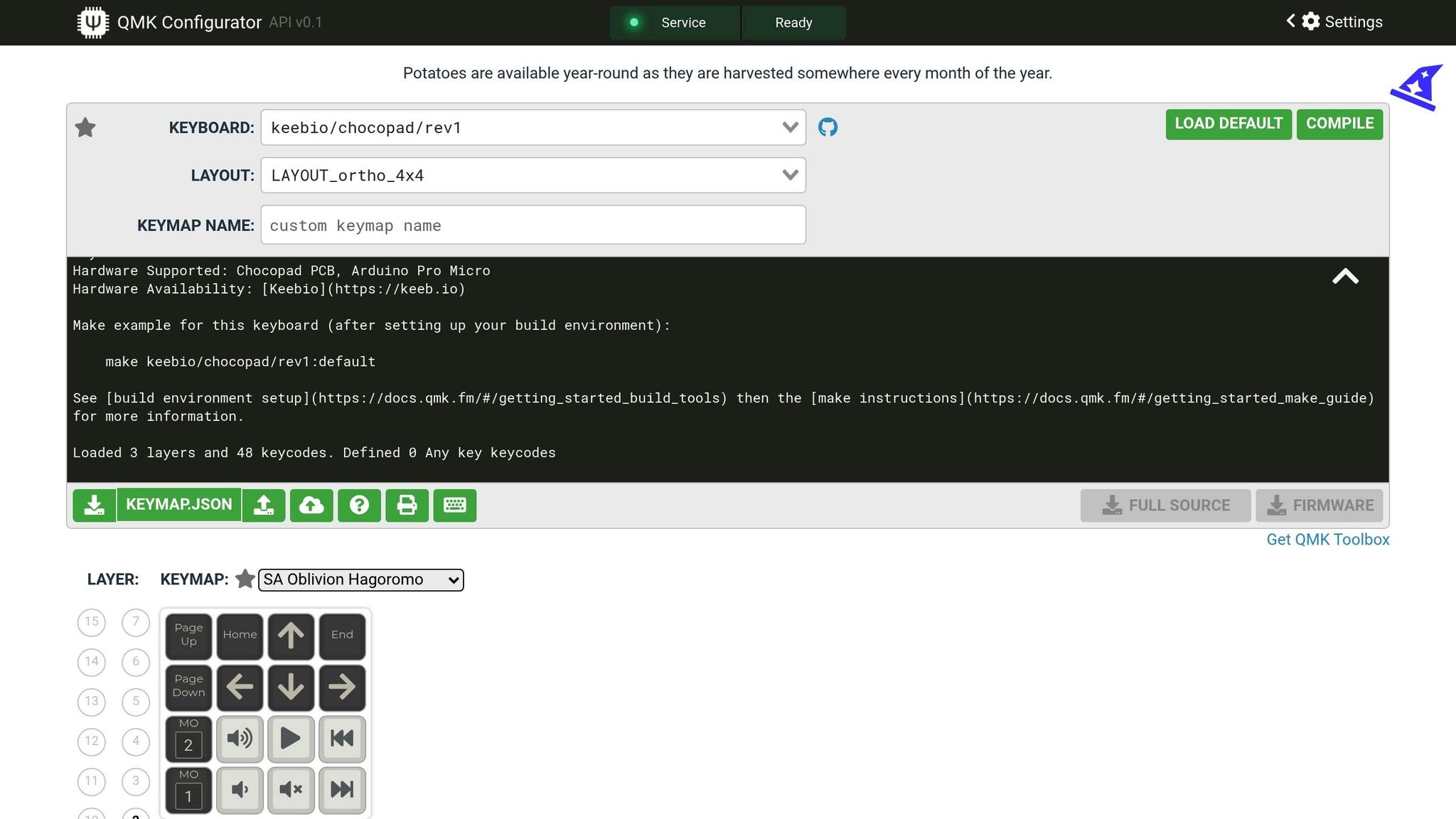Click the Service status indicator
The height and width of the screenshot is (819, 1456).
[675, 23]
